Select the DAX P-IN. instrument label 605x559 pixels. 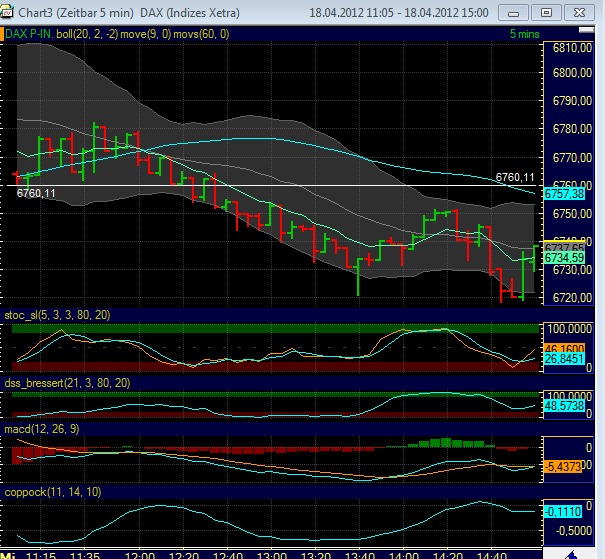tap(29, 34)
